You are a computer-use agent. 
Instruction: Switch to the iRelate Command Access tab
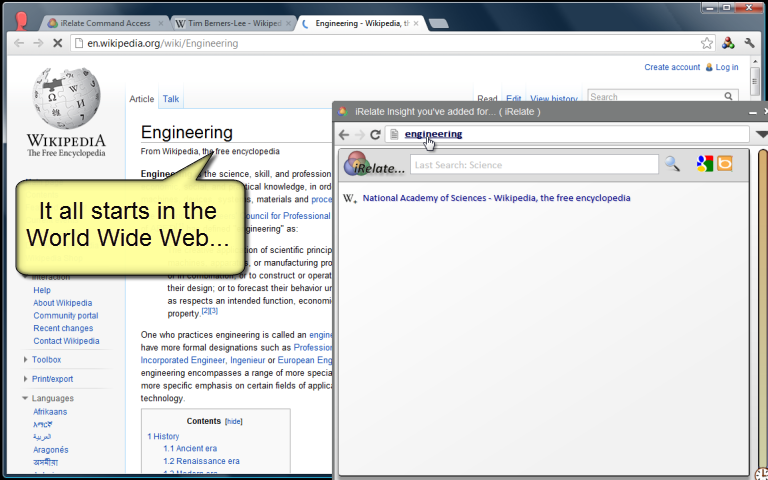click(105, 23)
